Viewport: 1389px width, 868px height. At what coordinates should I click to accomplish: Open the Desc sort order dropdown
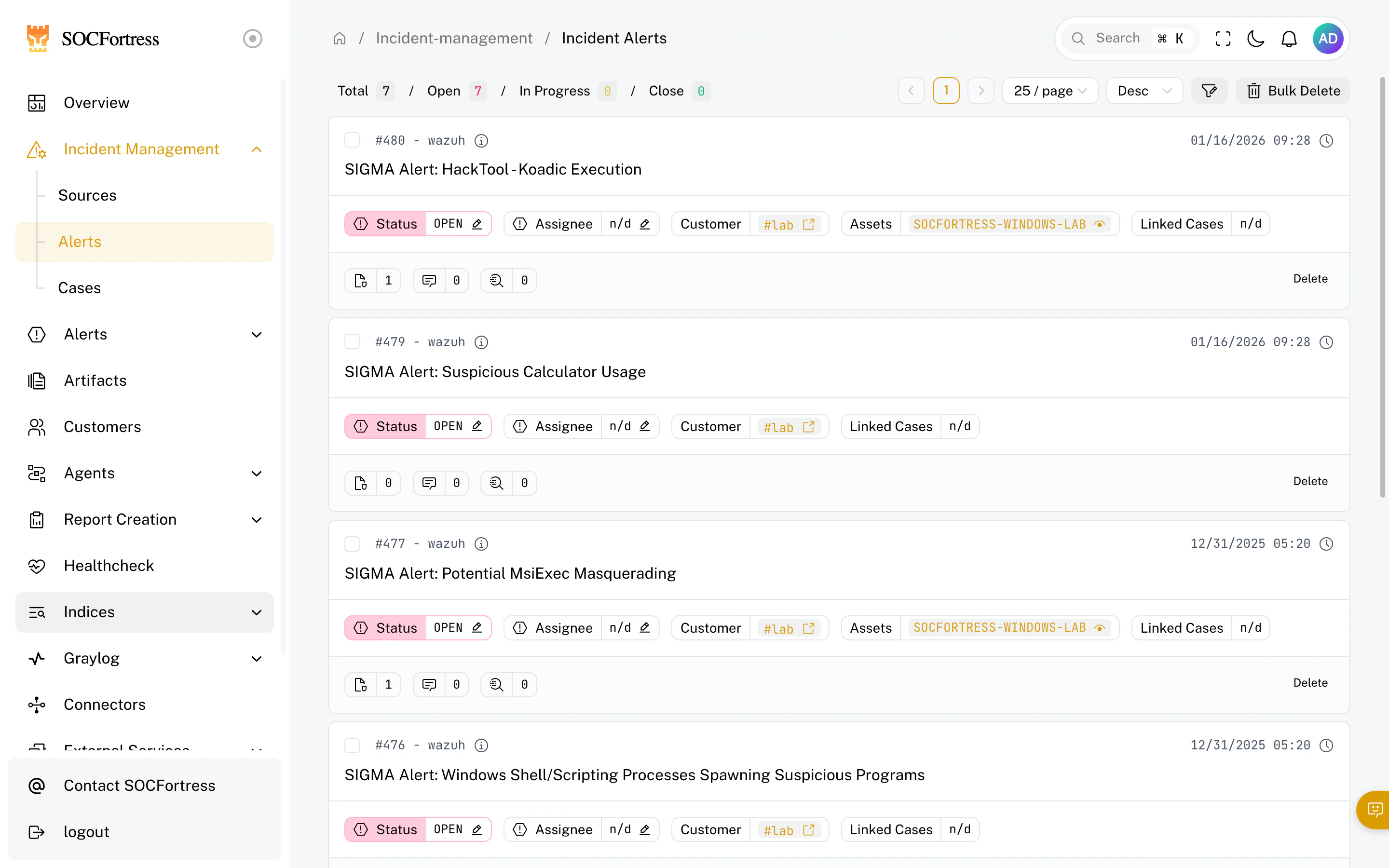pyautogui.click(x=1144, y=91)
